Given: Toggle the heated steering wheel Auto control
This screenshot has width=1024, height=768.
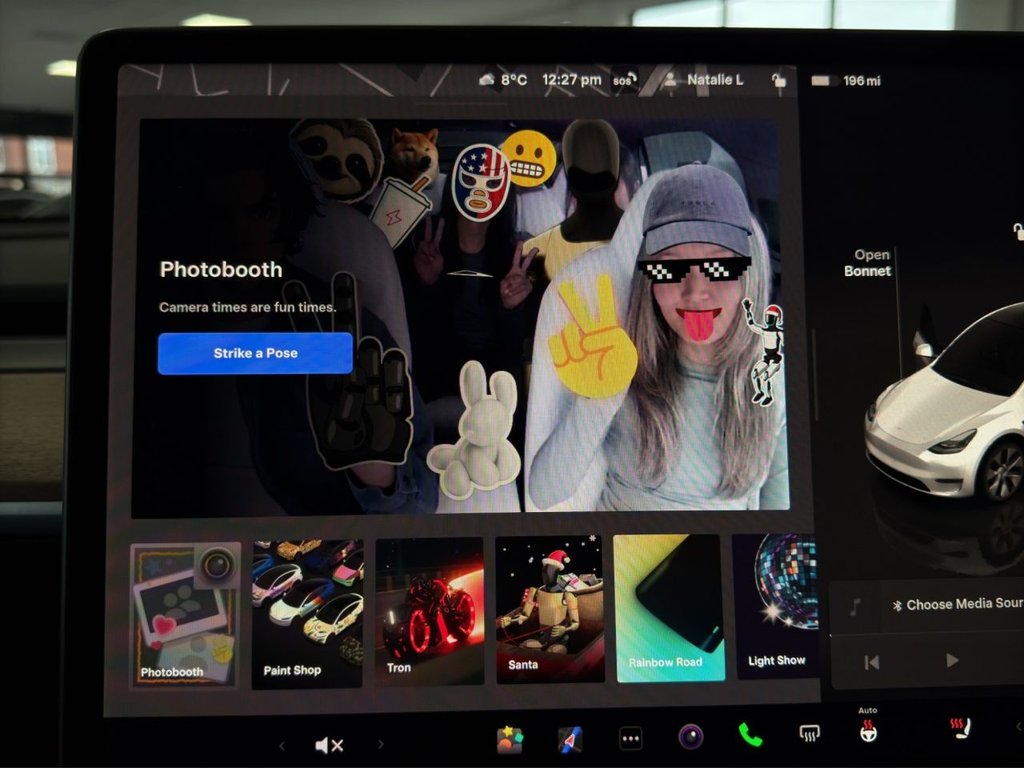Looking at the screenshot, I should 868,731.
